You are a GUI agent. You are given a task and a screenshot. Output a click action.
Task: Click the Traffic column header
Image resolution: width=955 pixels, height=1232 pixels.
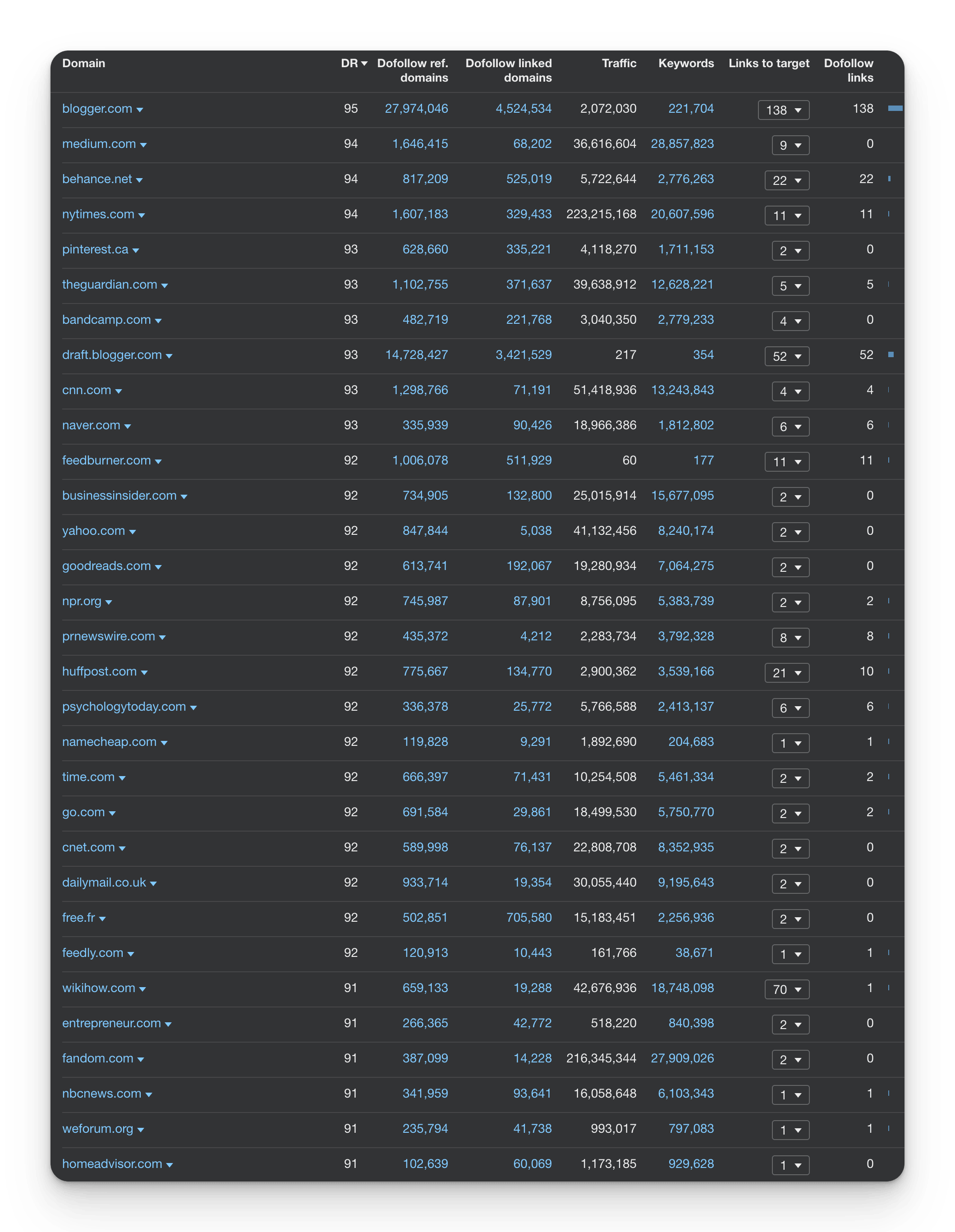(x=619, y=63)
